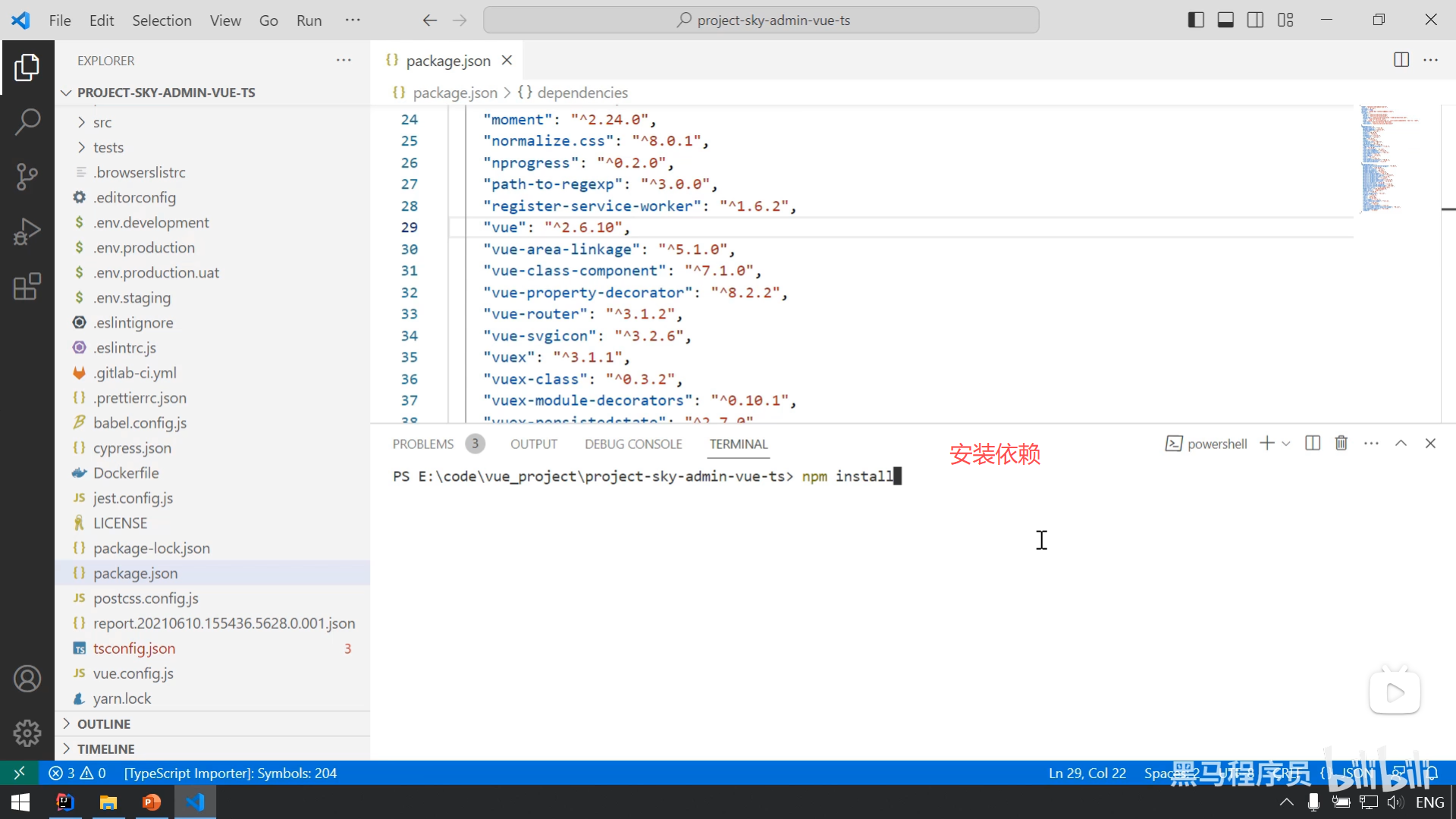Screen dimensions: 1456x819
Task: Toggle the primary side bar
Action: (x=1196, y=20)
